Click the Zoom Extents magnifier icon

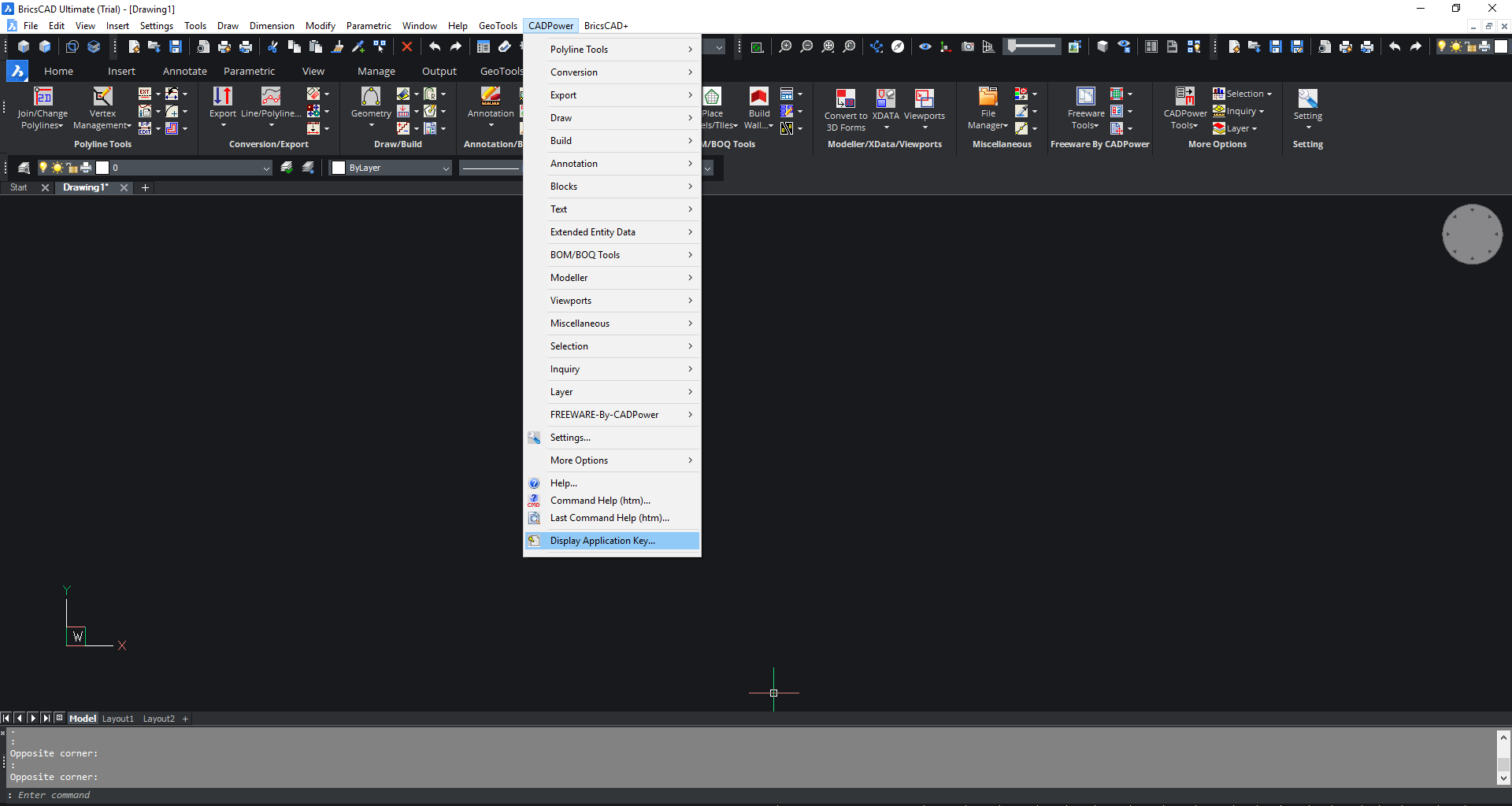[x=828, y=47]
